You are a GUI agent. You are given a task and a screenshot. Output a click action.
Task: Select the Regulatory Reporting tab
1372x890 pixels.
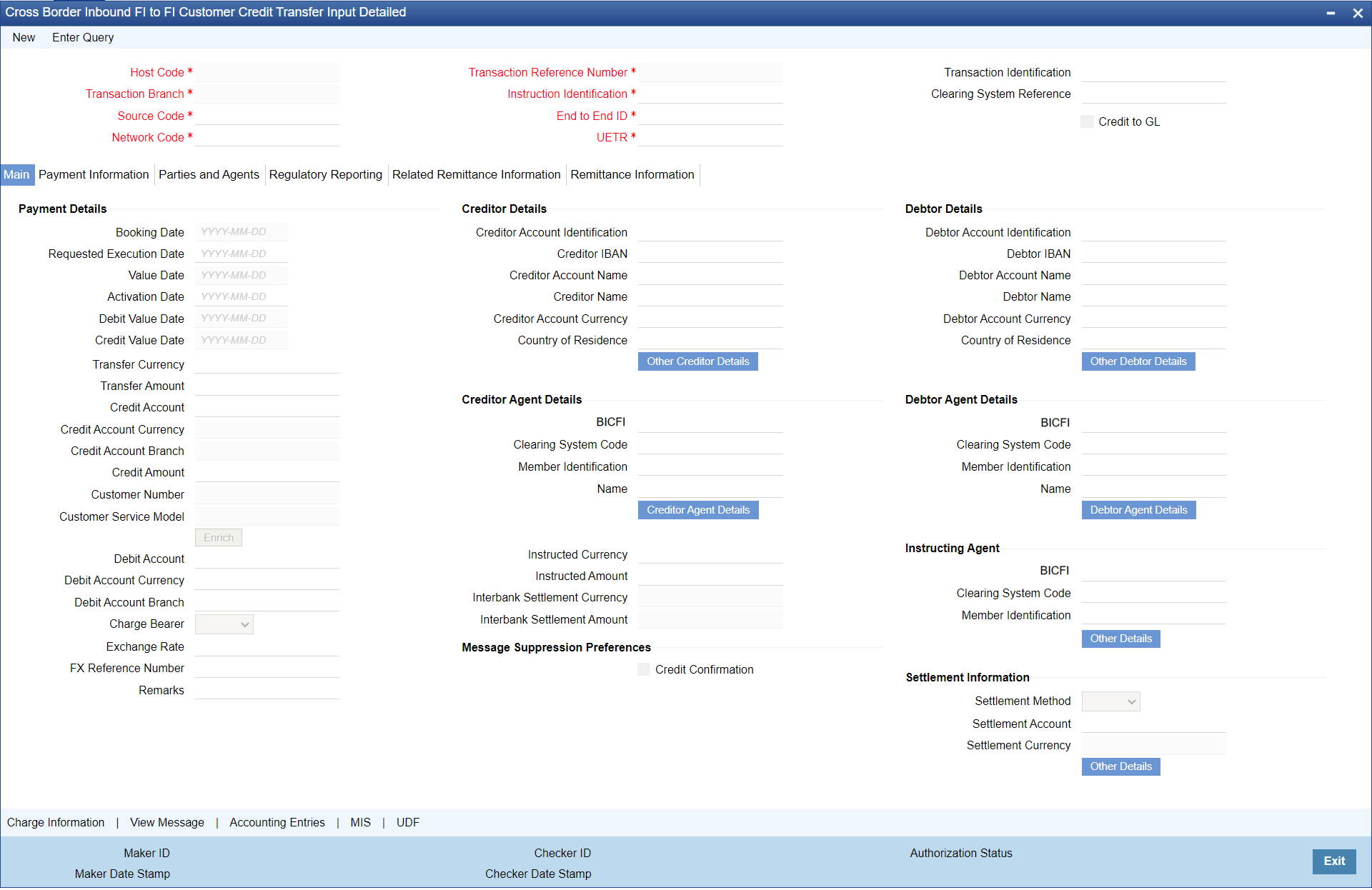tap(325, 174)
